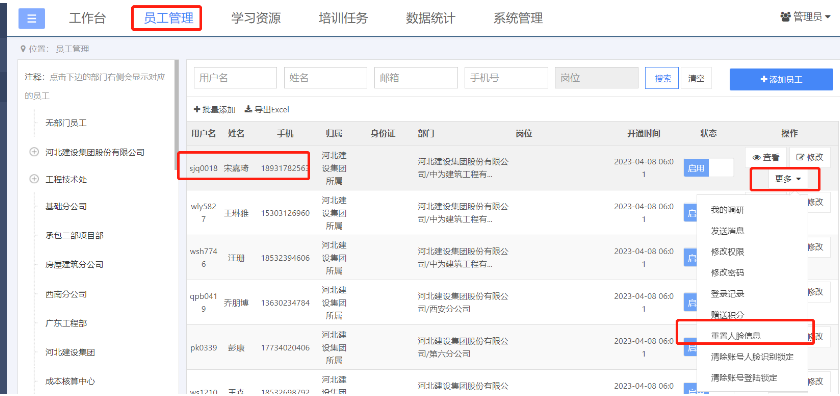Click username cell pk0339
The image size is (840, 396).
pos(204,347)
